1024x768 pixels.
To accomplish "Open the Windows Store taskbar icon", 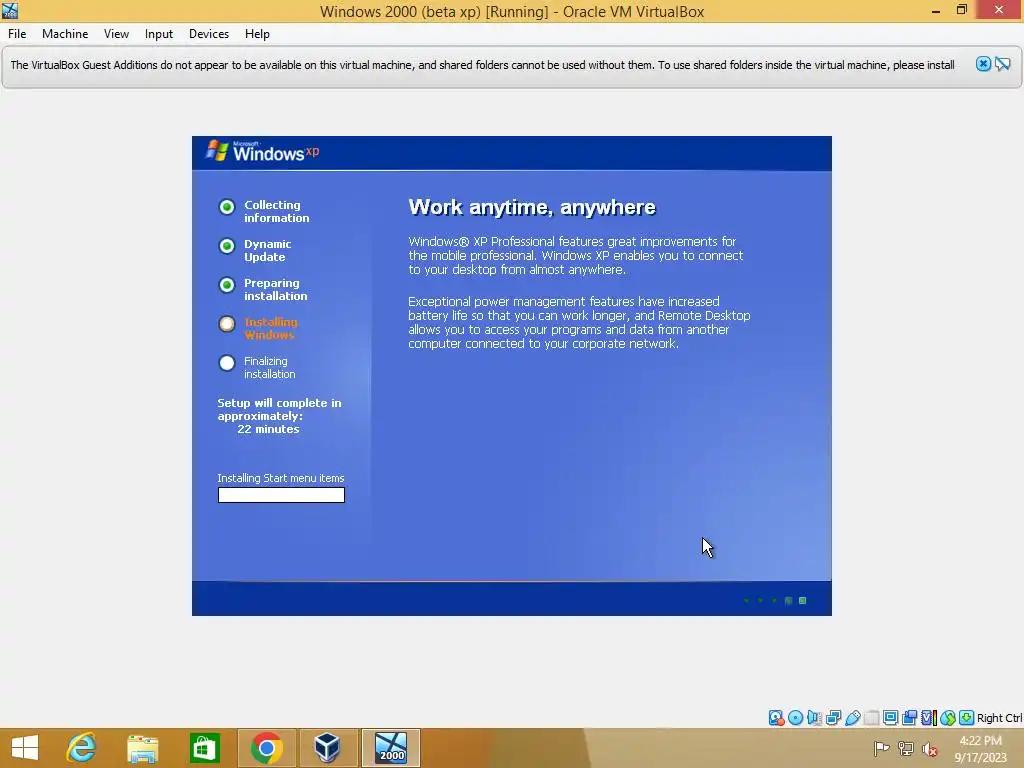I will coord(204,748).
